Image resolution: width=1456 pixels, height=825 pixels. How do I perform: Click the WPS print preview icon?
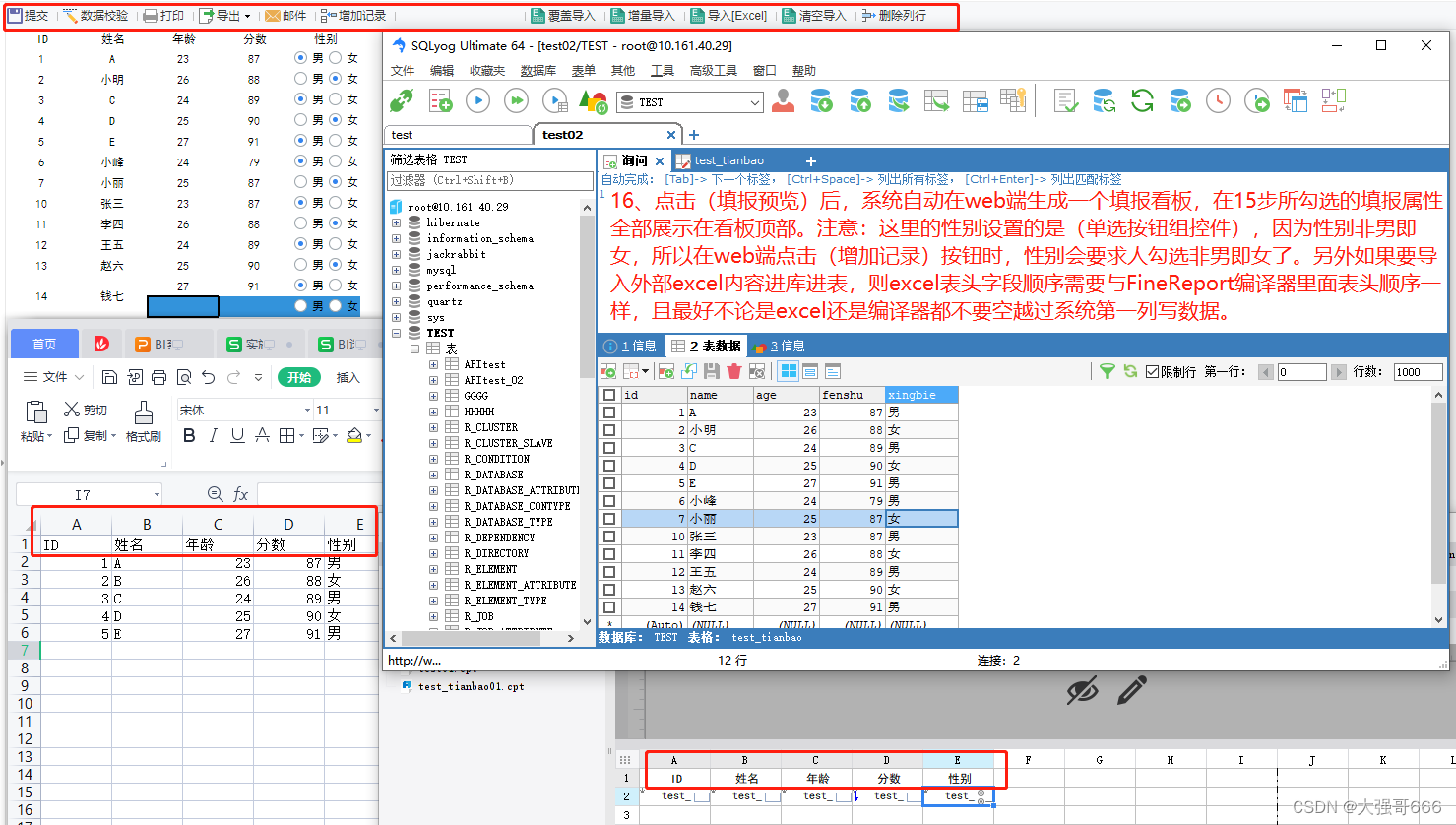point(184,377)
